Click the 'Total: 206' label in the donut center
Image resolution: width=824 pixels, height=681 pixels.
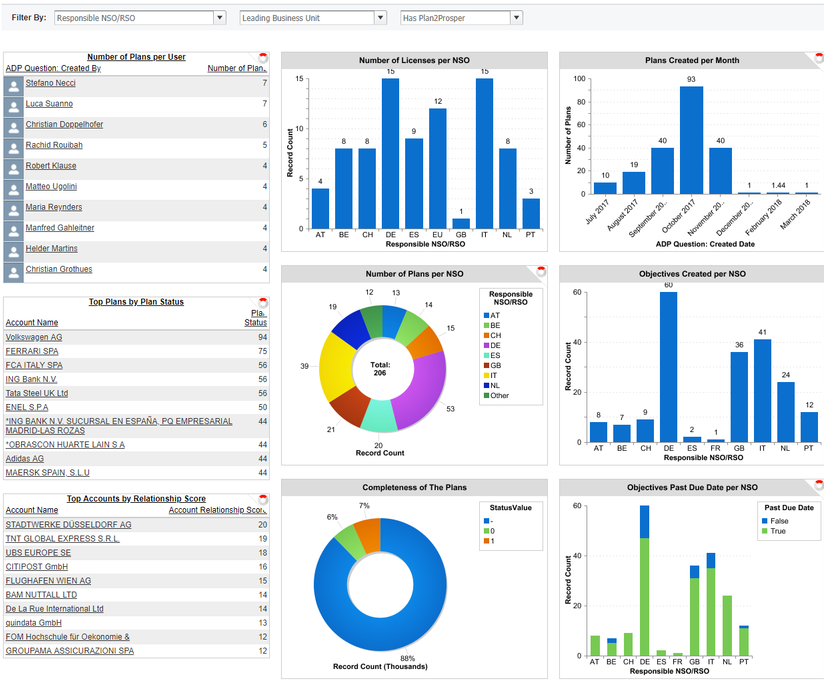[380, 369]
